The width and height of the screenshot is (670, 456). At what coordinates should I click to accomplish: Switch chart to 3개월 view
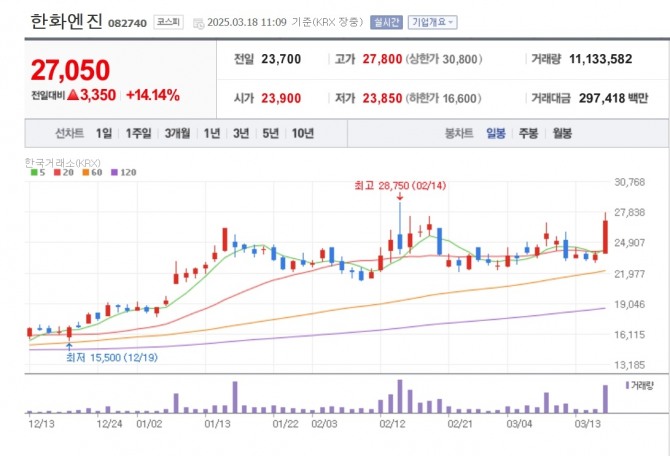click(177, 133)
